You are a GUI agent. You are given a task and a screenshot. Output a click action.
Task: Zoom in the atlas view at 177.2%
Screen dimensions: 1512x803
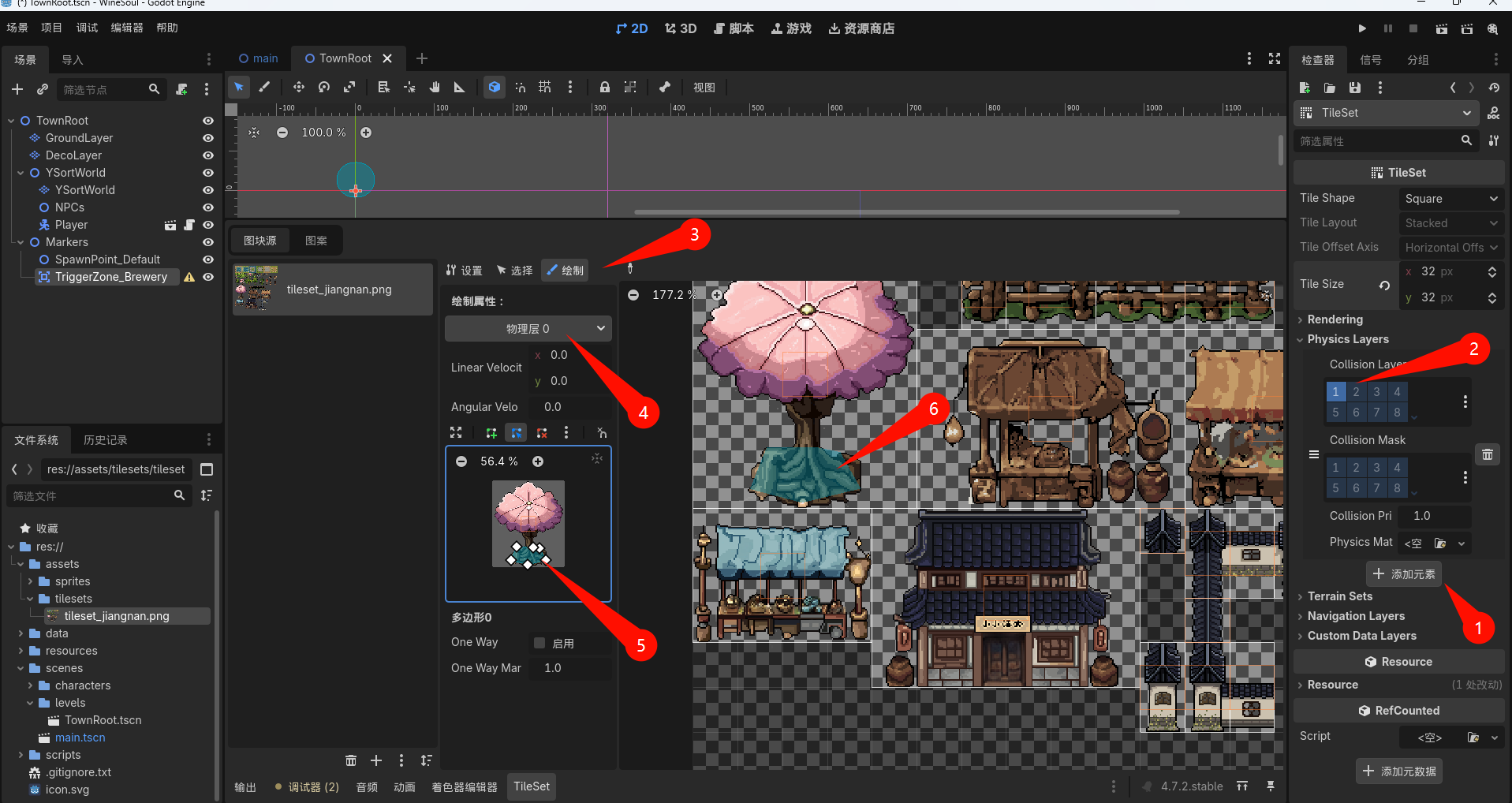(716, 294)
